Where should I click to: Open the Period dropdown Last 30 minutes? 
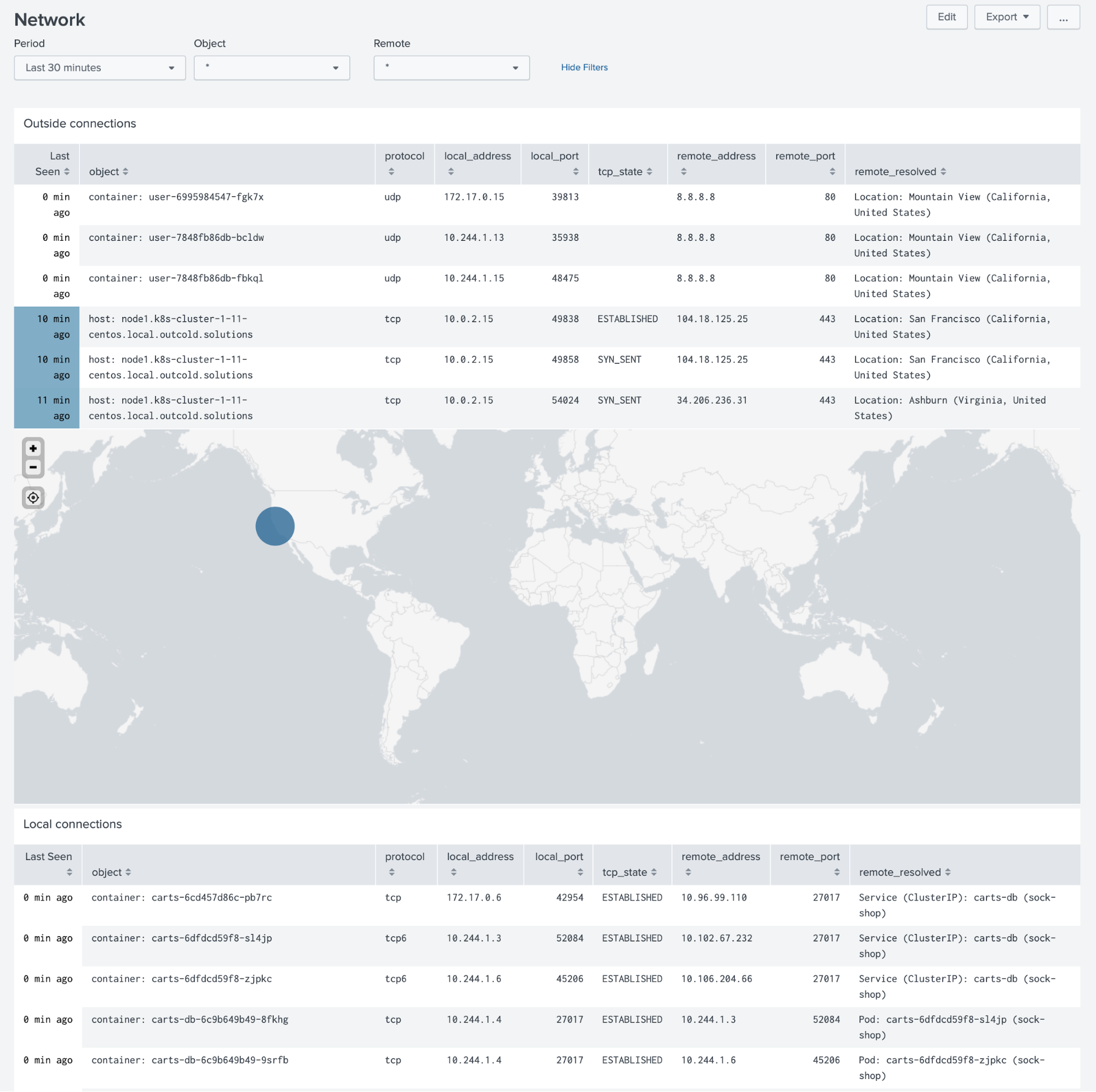click(x=100, y=67)
